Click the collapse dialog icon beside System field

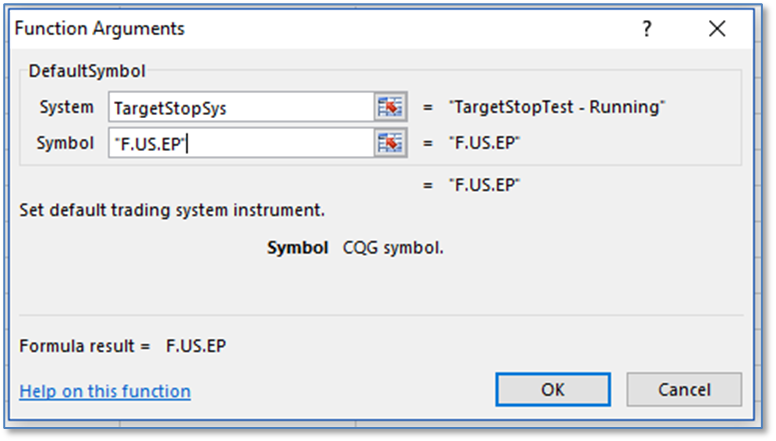pos(388,107)
